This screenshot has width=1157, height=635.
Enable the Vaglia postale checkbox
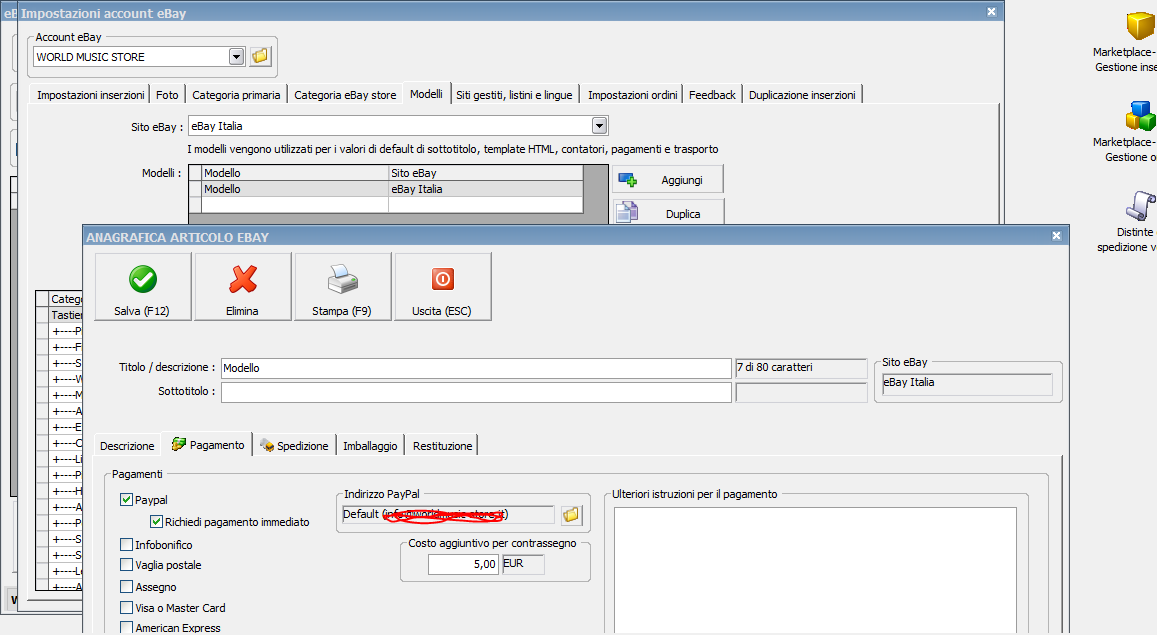point(126,564)
